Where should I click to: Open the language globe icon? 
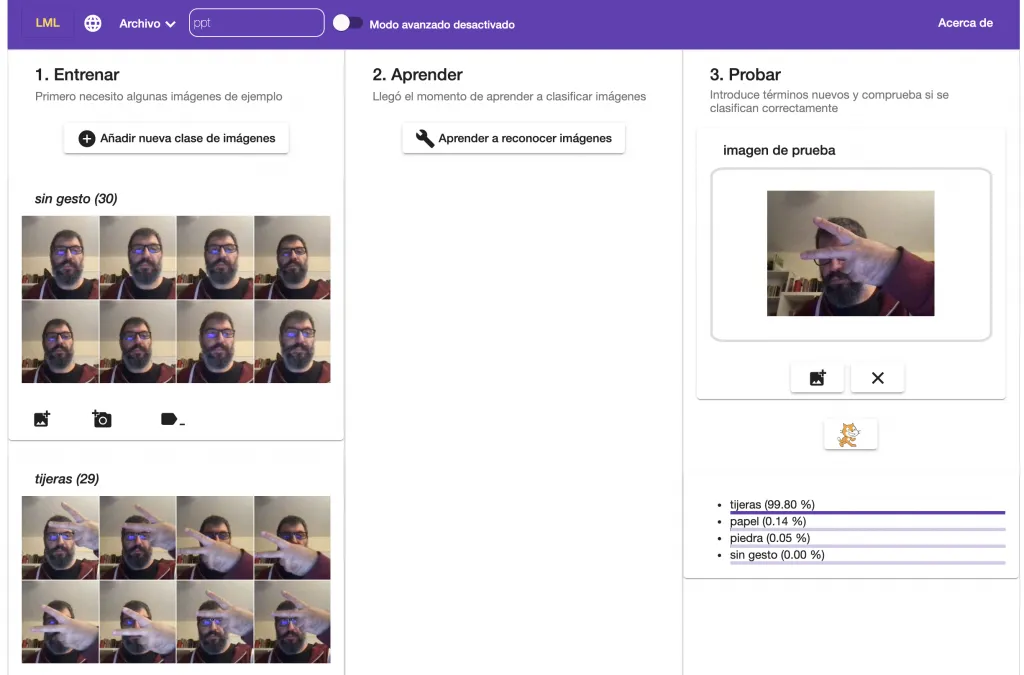pos(93,23)
